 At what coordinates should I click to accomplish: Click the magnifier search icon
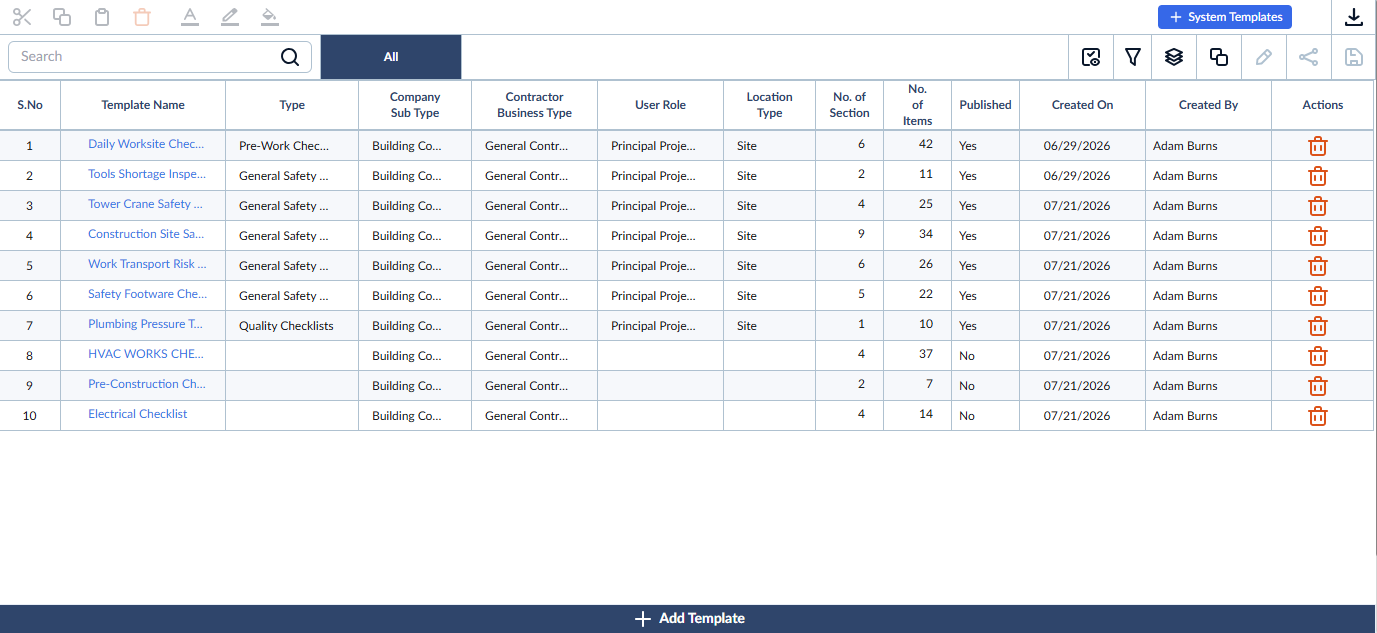coord(290,57)
